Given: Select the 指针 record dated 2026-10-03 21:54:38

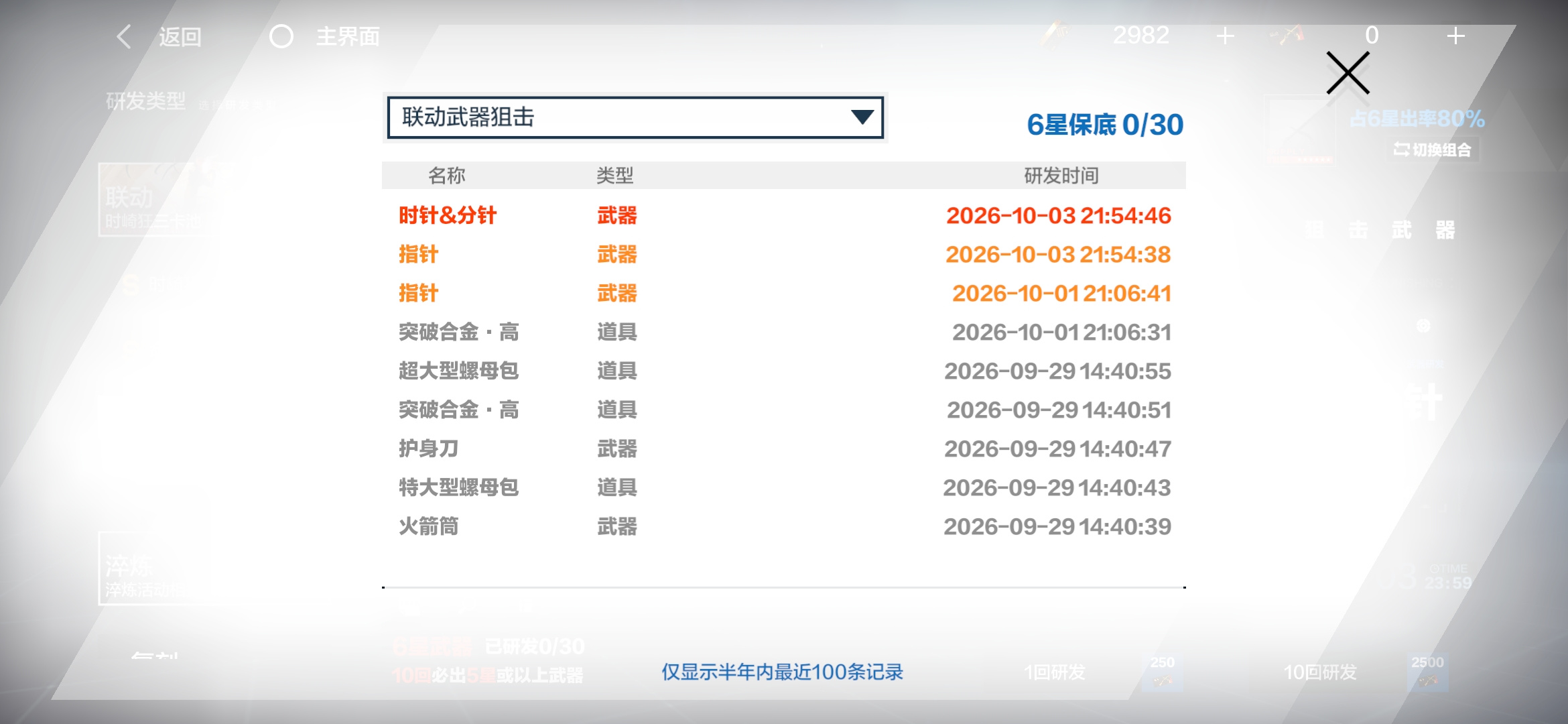Looking at the screenshot, I should [784, 254].
